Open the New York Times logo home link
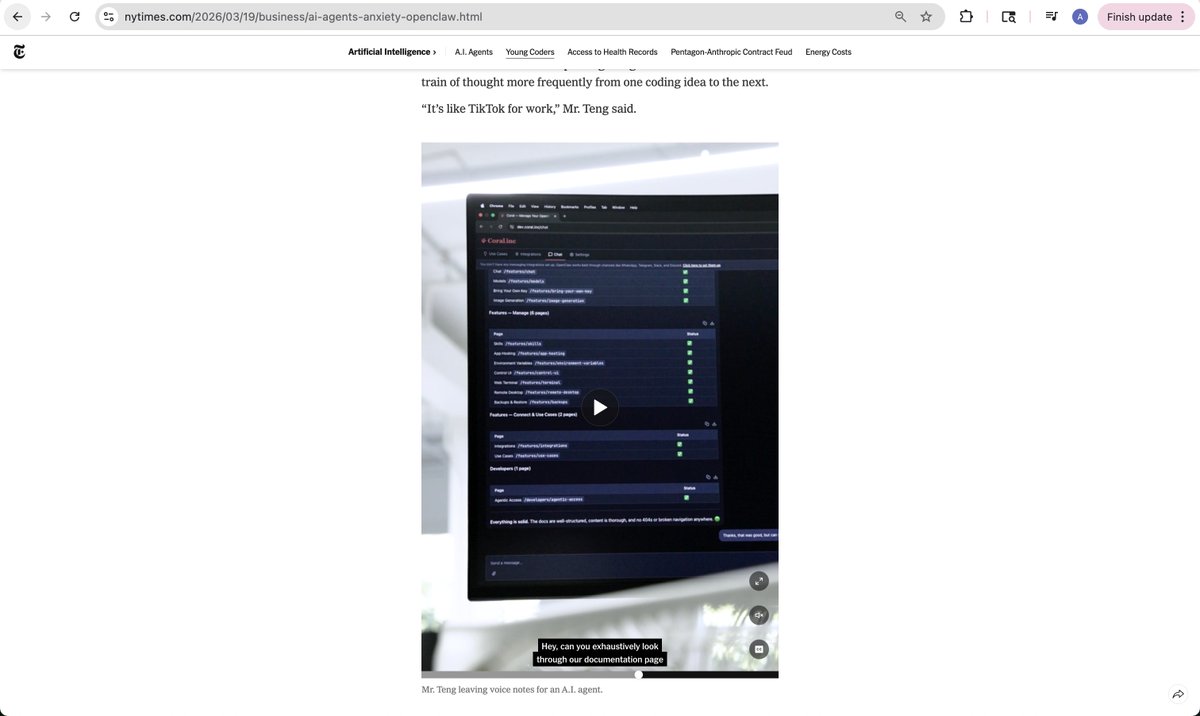The image size is (1200, 716). coord(20,52)
